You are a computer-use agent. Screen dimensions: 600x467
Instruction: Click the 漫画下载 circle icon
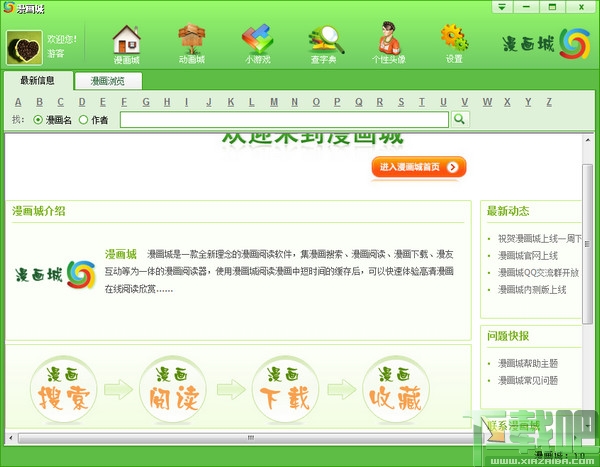[x=285, y=389]
